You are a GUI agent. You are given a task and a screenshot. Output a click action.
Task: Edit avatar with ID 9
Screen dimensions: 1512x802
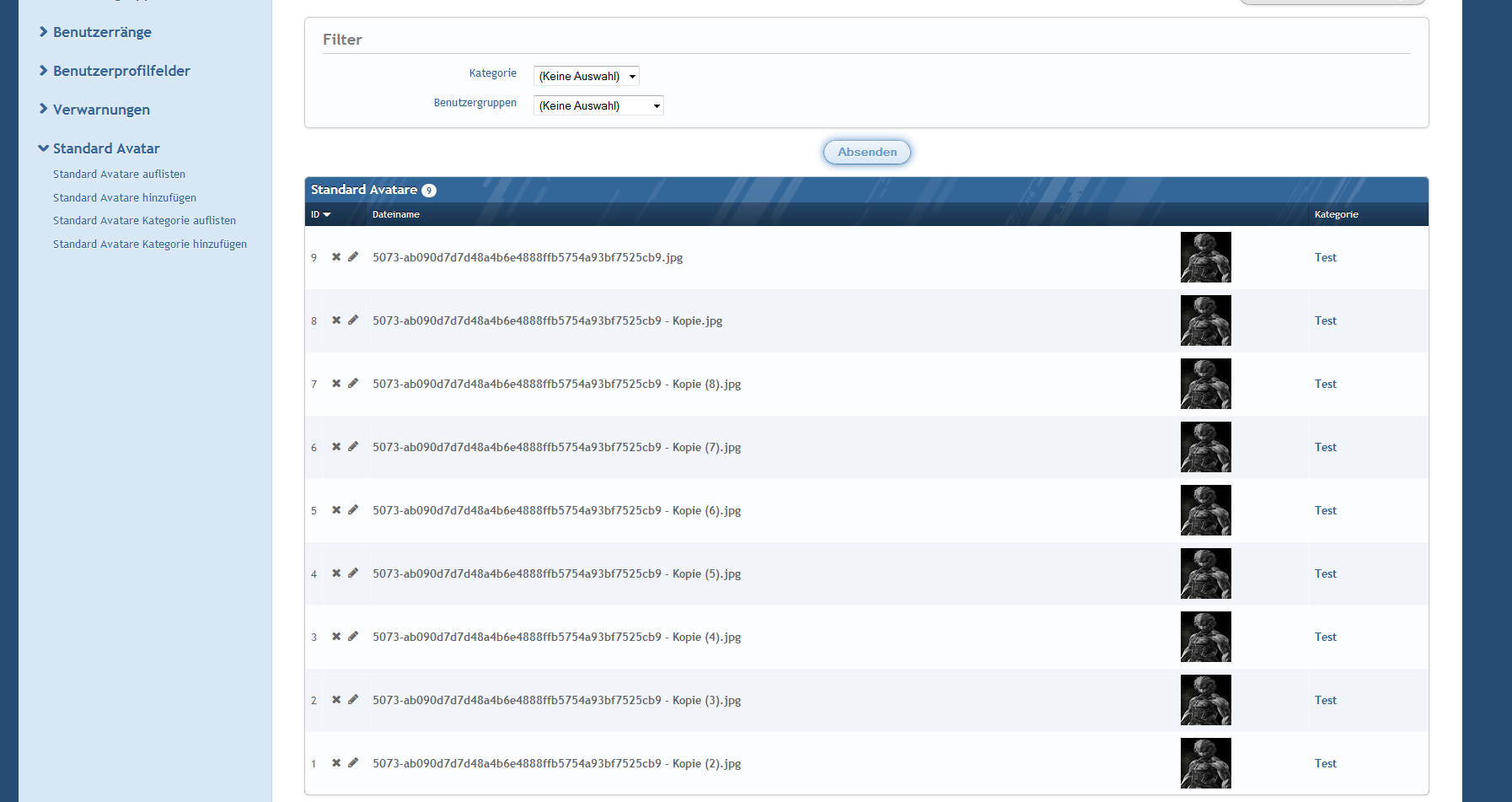(353, 257)
